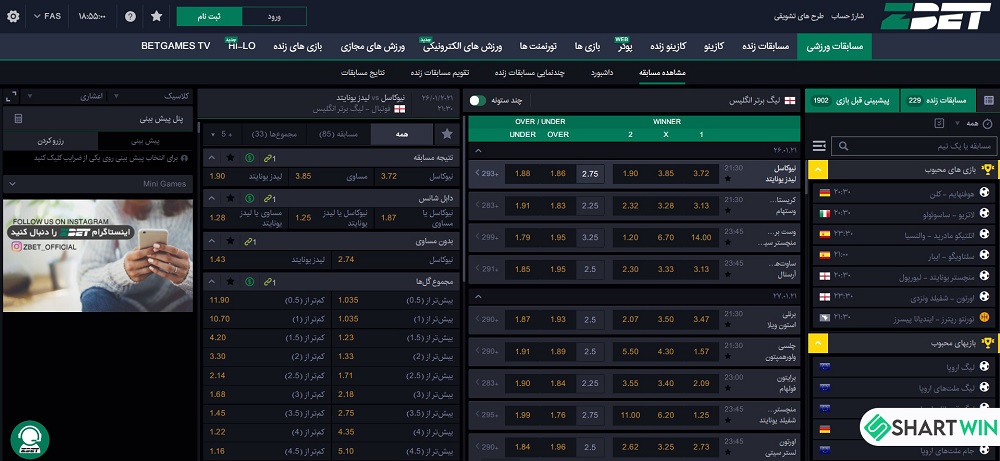
Task: Expand bet slip panel to fullscreen
Action: [11, 97]
